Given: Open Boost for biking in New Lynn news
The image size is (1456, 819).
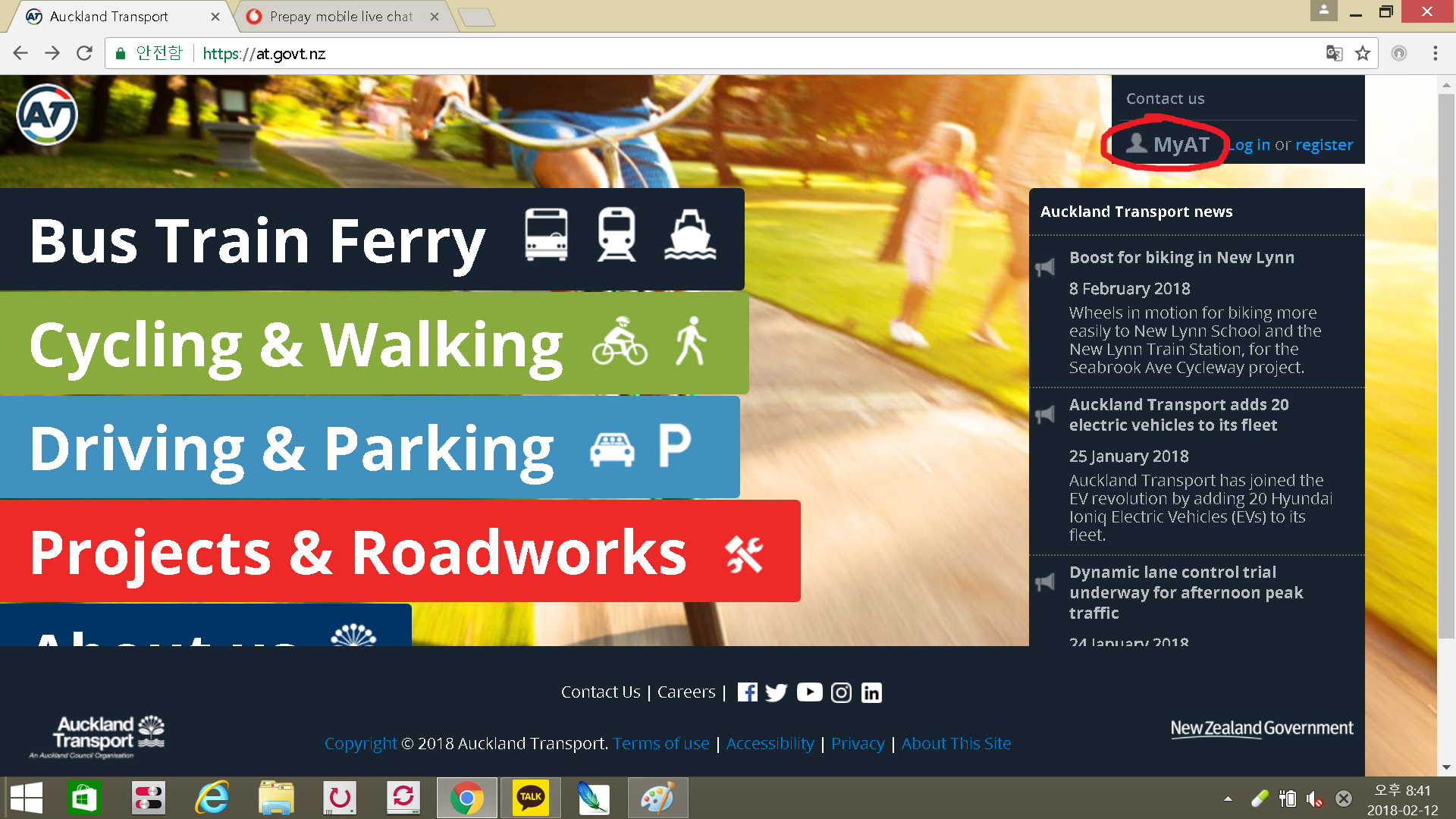Looking at the screenshot, I should pos(1181,258).
